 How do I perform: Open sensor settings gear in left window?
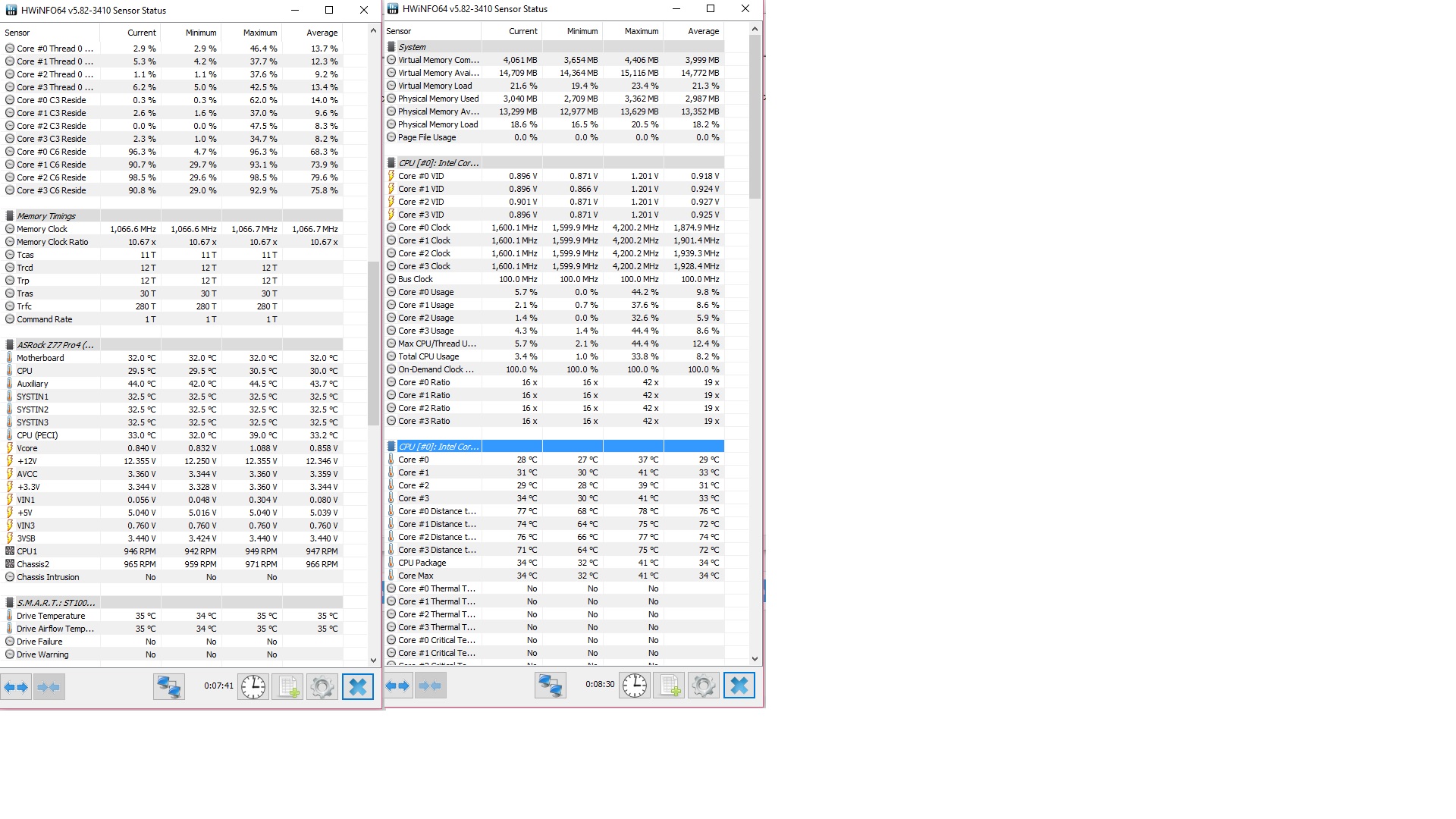(322, 687)
